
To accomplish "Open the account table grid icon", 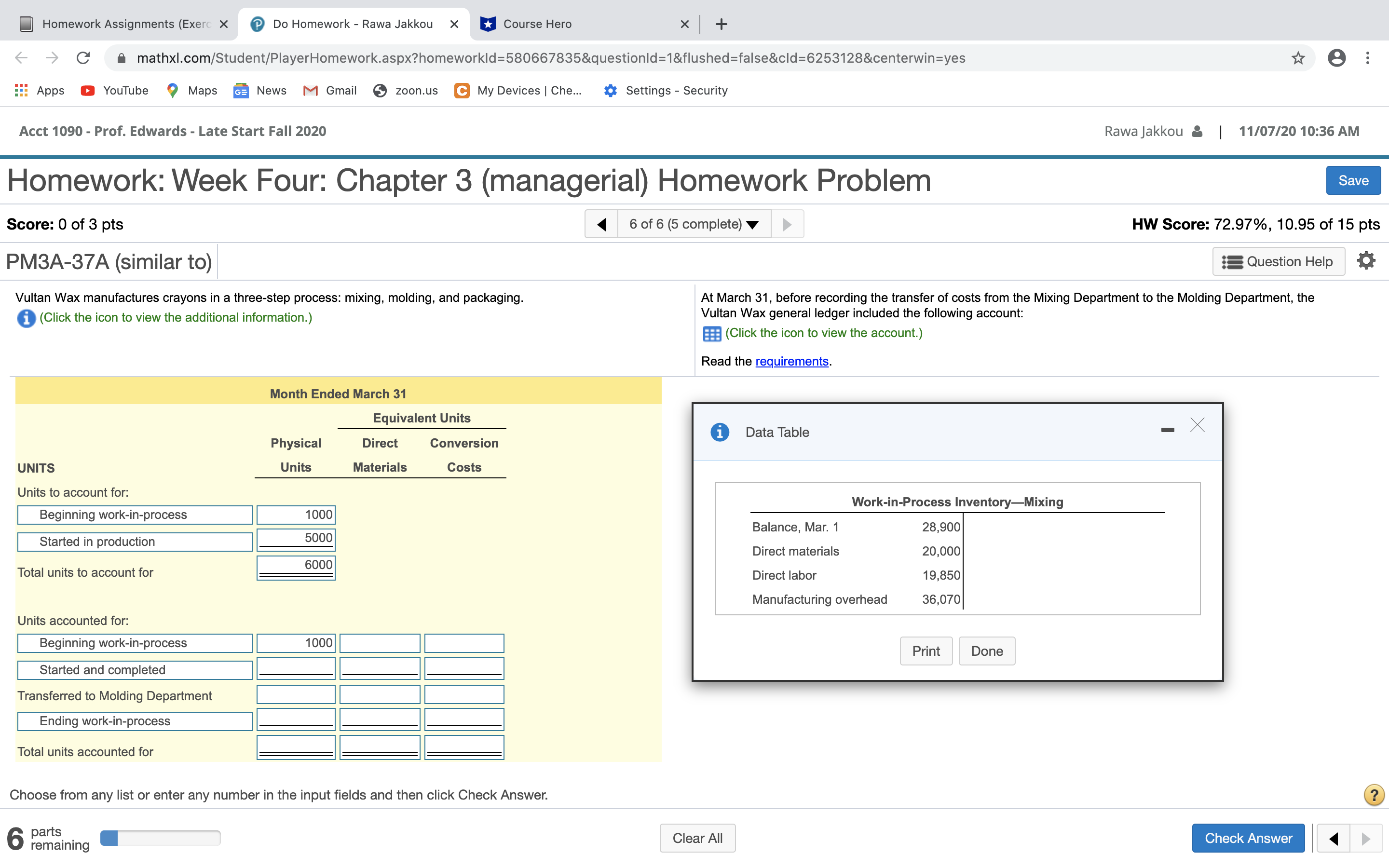I will pos(711,334).
